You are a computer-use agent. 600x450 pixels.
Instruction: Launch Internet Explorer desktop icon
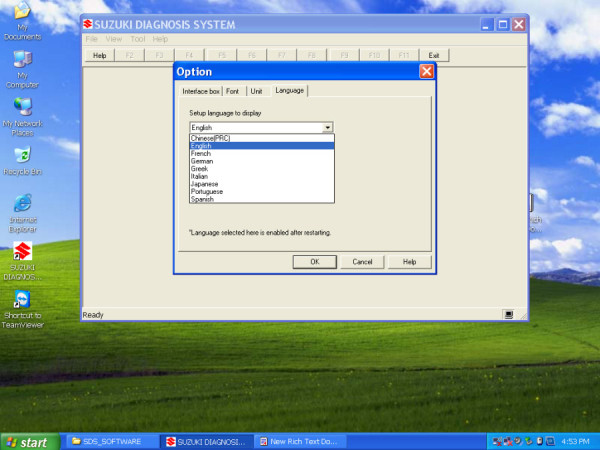click(22, 202)
